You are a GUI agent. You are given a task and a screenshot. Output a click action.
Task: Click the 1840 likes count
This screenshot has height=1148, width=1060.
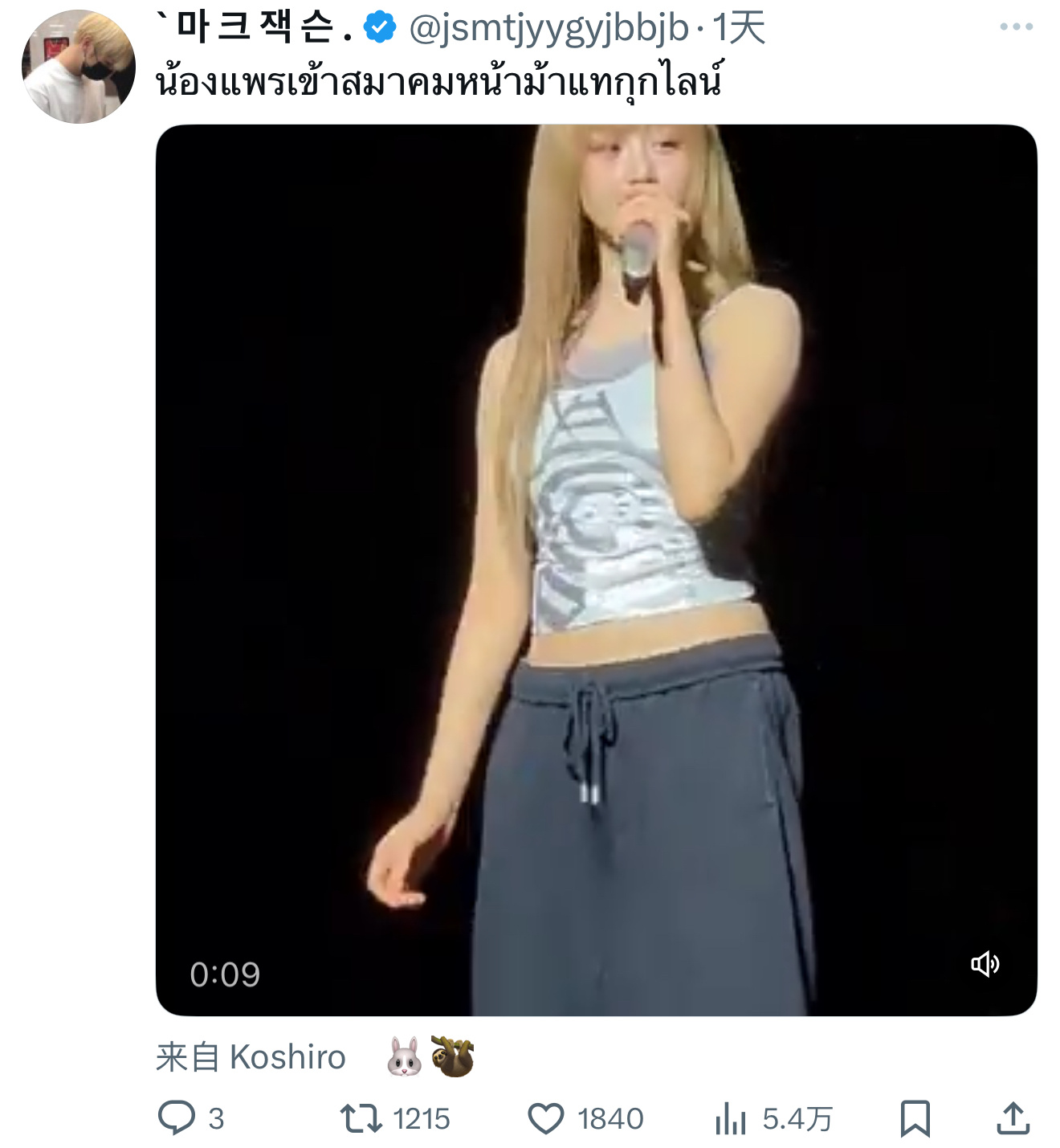tap(610, 1119)
